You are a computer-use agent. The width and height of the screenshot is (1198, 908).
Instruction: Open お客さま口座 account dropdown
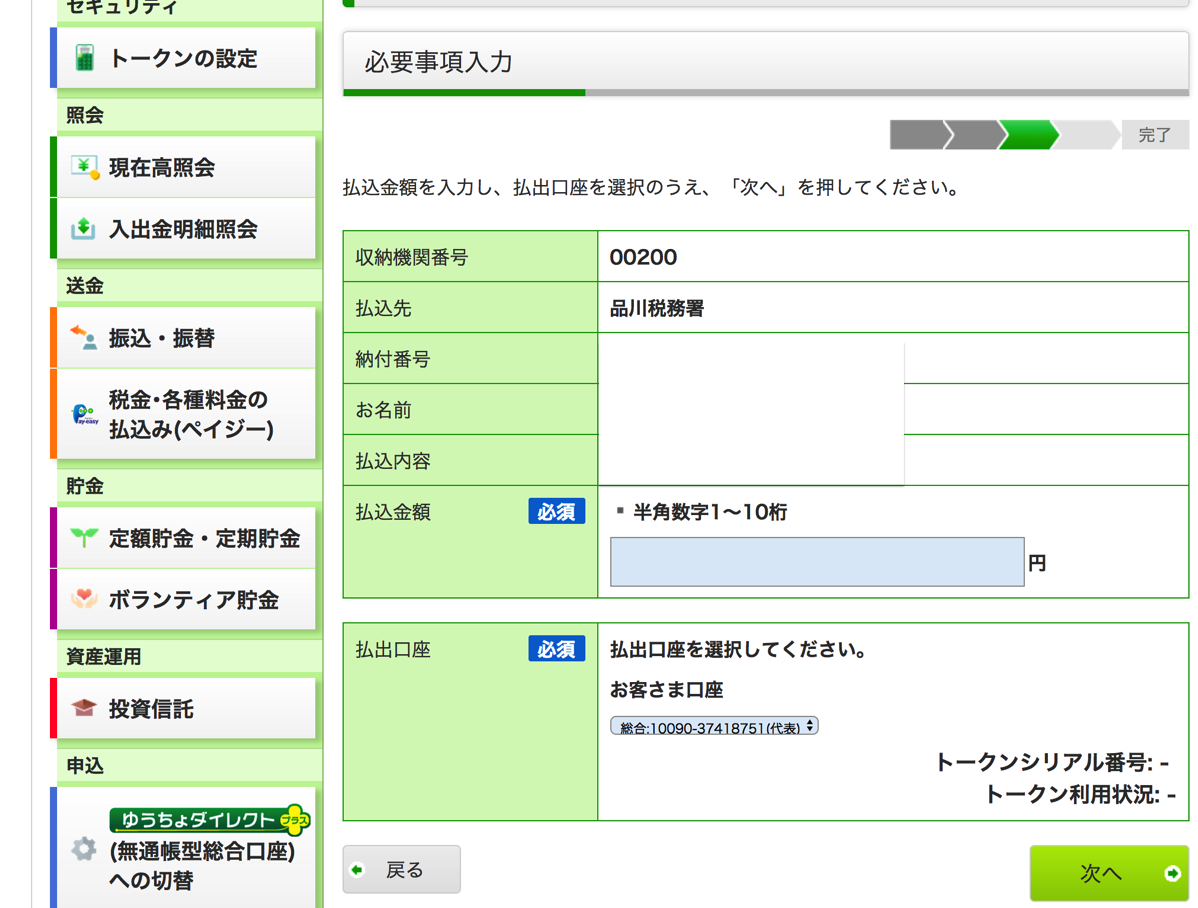(714, 727)
